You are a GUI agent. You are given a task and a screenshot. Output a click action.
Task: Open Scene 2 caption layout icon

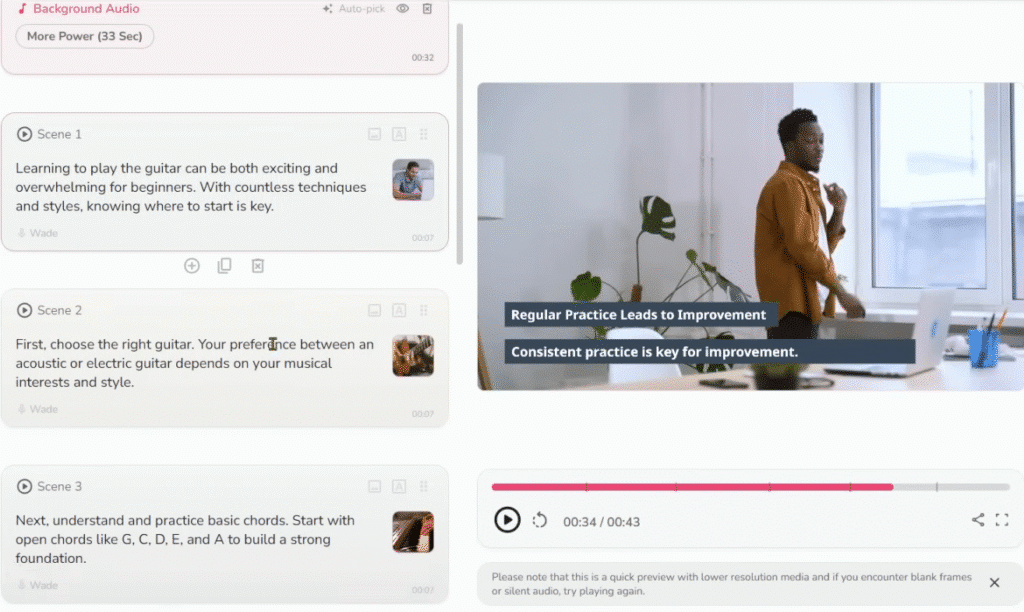click(x=374, y=311)
